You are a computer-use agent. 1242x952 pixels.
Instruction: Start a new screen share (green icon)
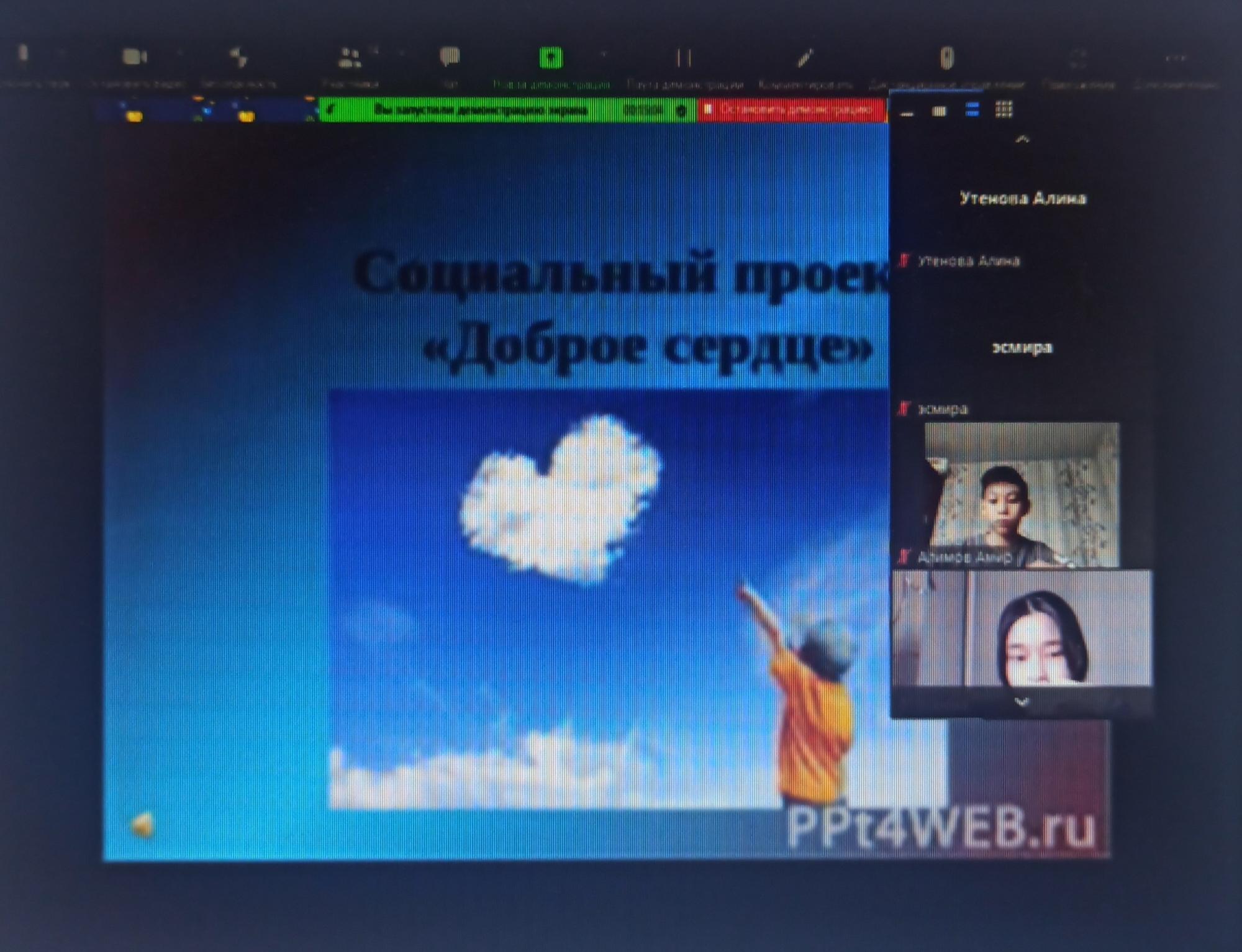pos(551,58)
